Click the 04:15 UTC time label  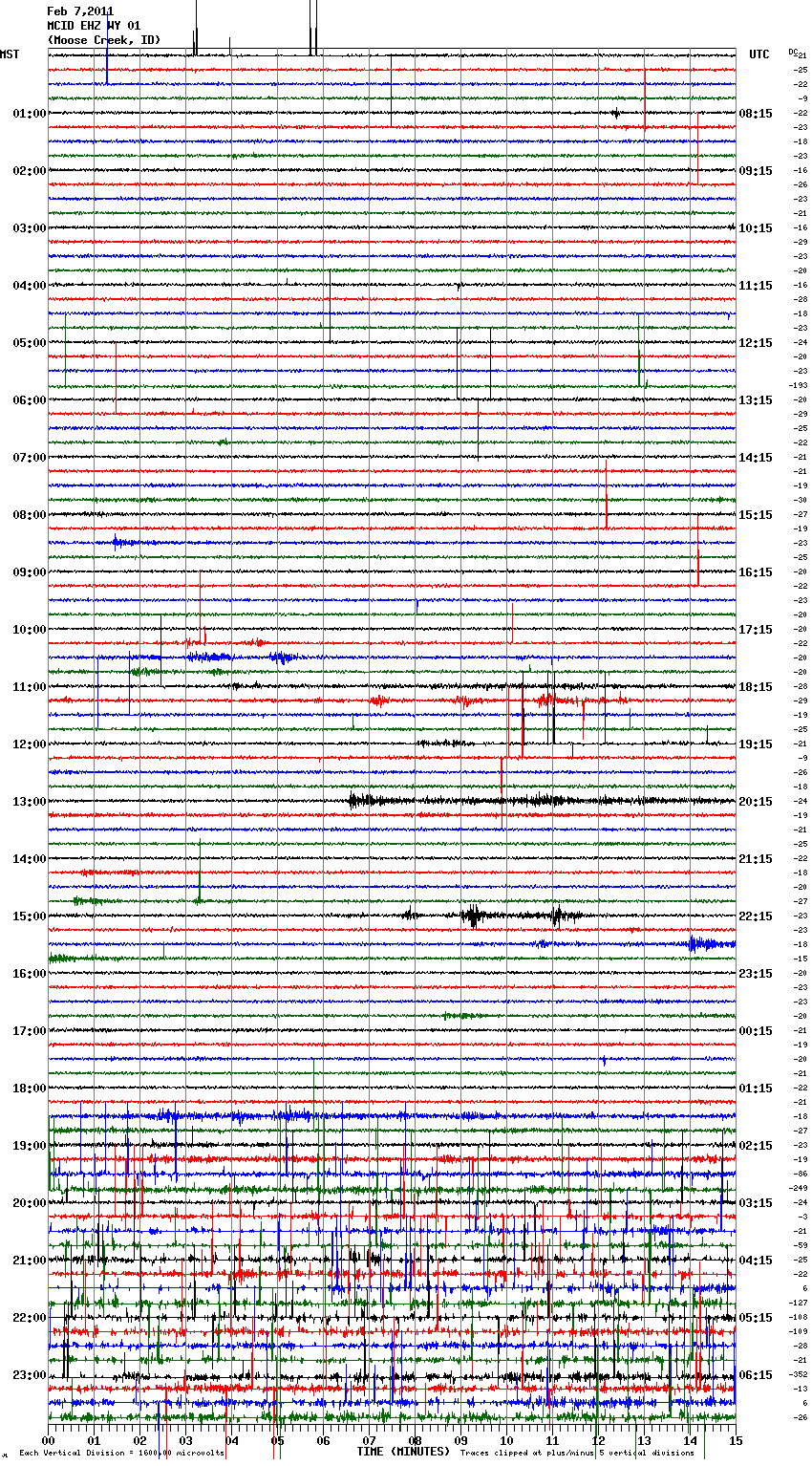pos(756,1261)
